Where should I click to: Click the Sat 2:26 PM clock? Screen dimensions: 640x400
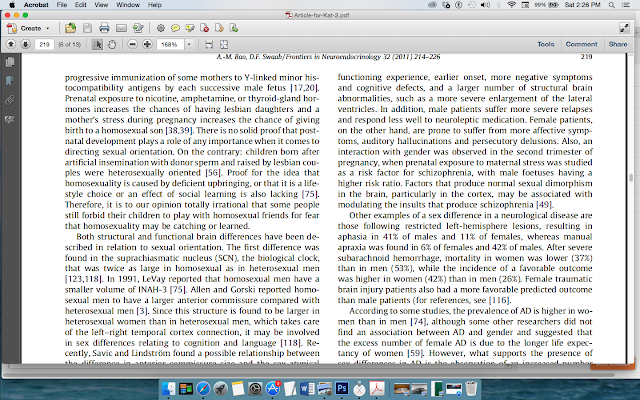[x=582, y=4]
